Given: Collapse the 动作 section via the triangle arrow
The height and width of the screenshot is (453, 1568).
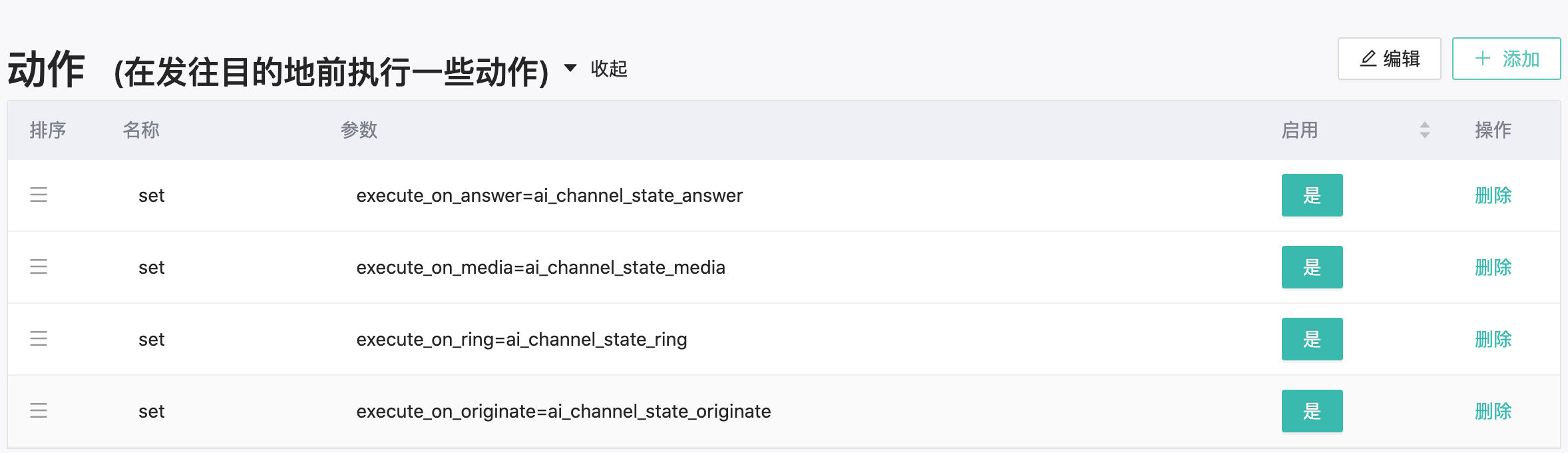Looking at the screenshot, I should click(570, 68).
